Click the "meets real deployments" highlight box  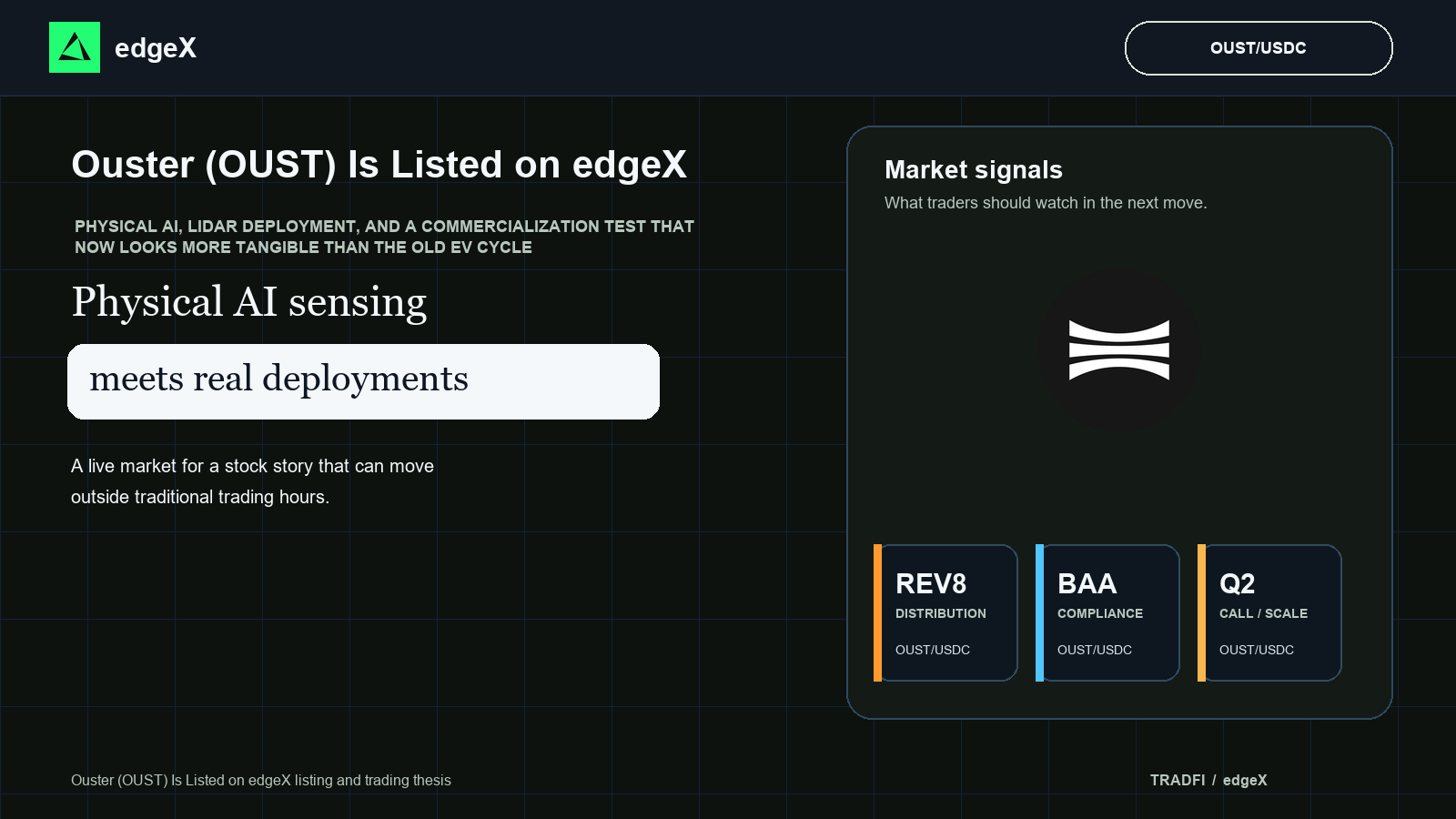coord(363,381)
